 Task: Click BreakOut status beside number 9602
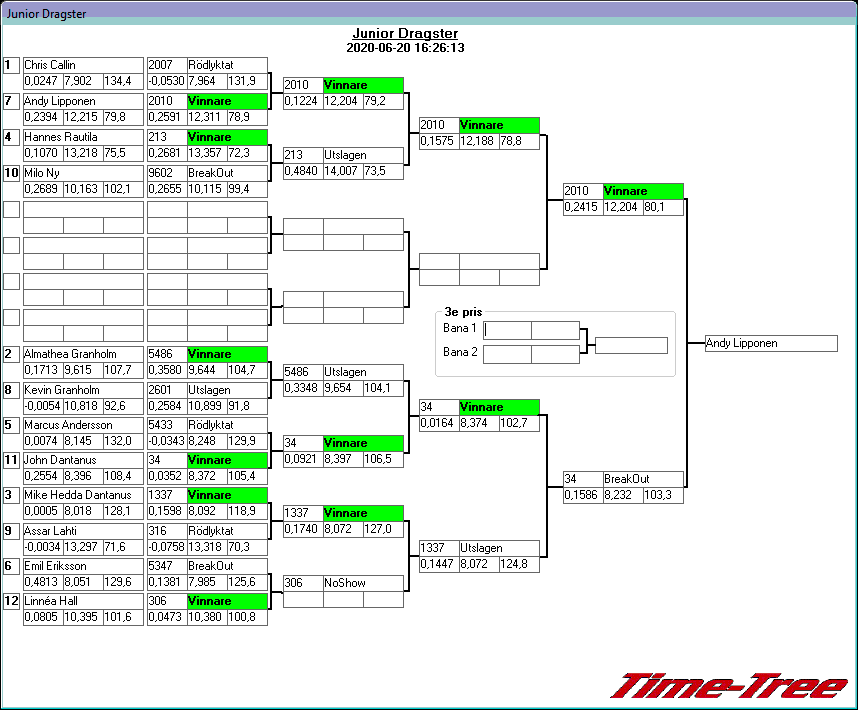coord(227,173)
